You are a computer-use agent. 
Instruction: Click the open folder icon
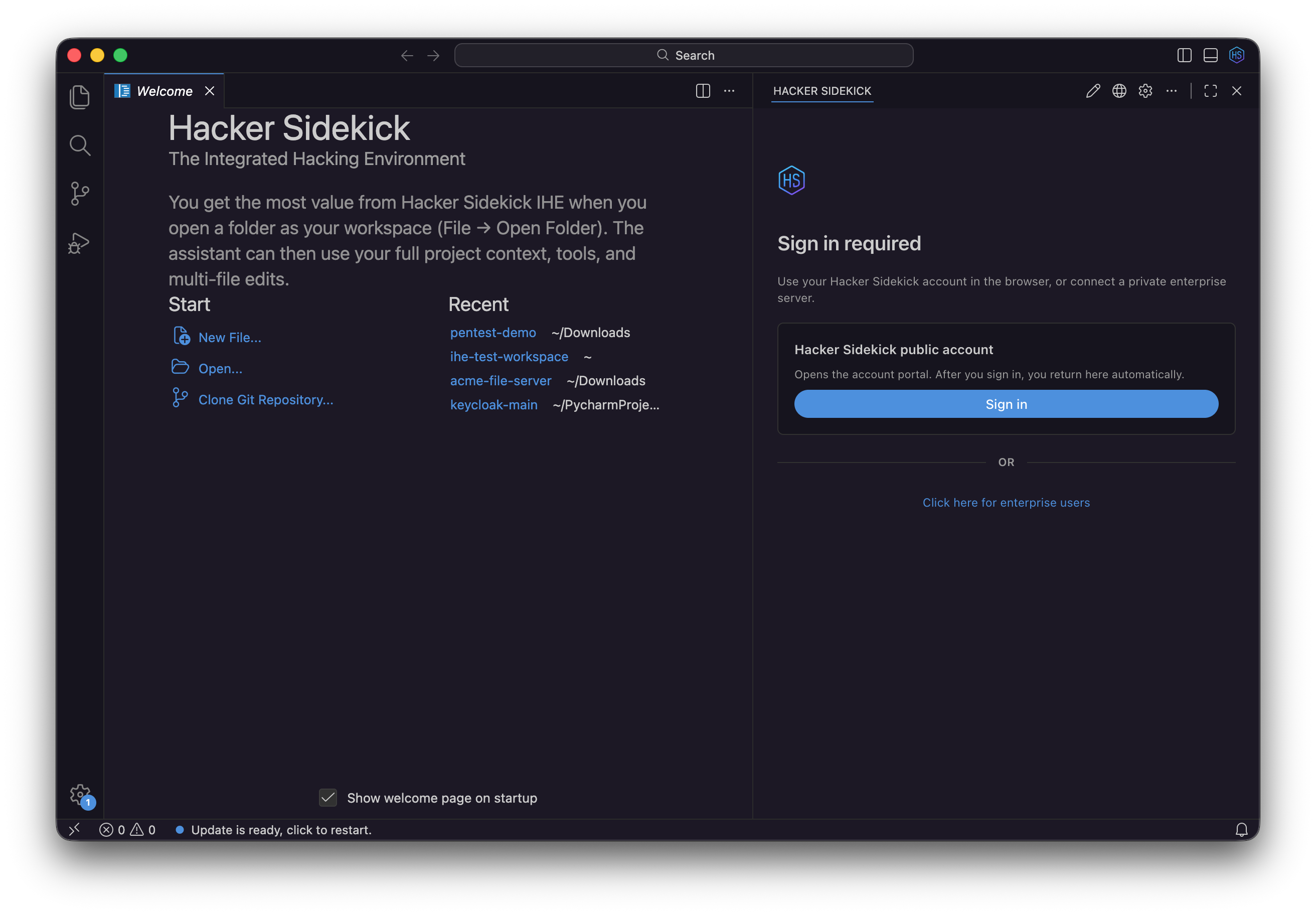click(180, 367)
